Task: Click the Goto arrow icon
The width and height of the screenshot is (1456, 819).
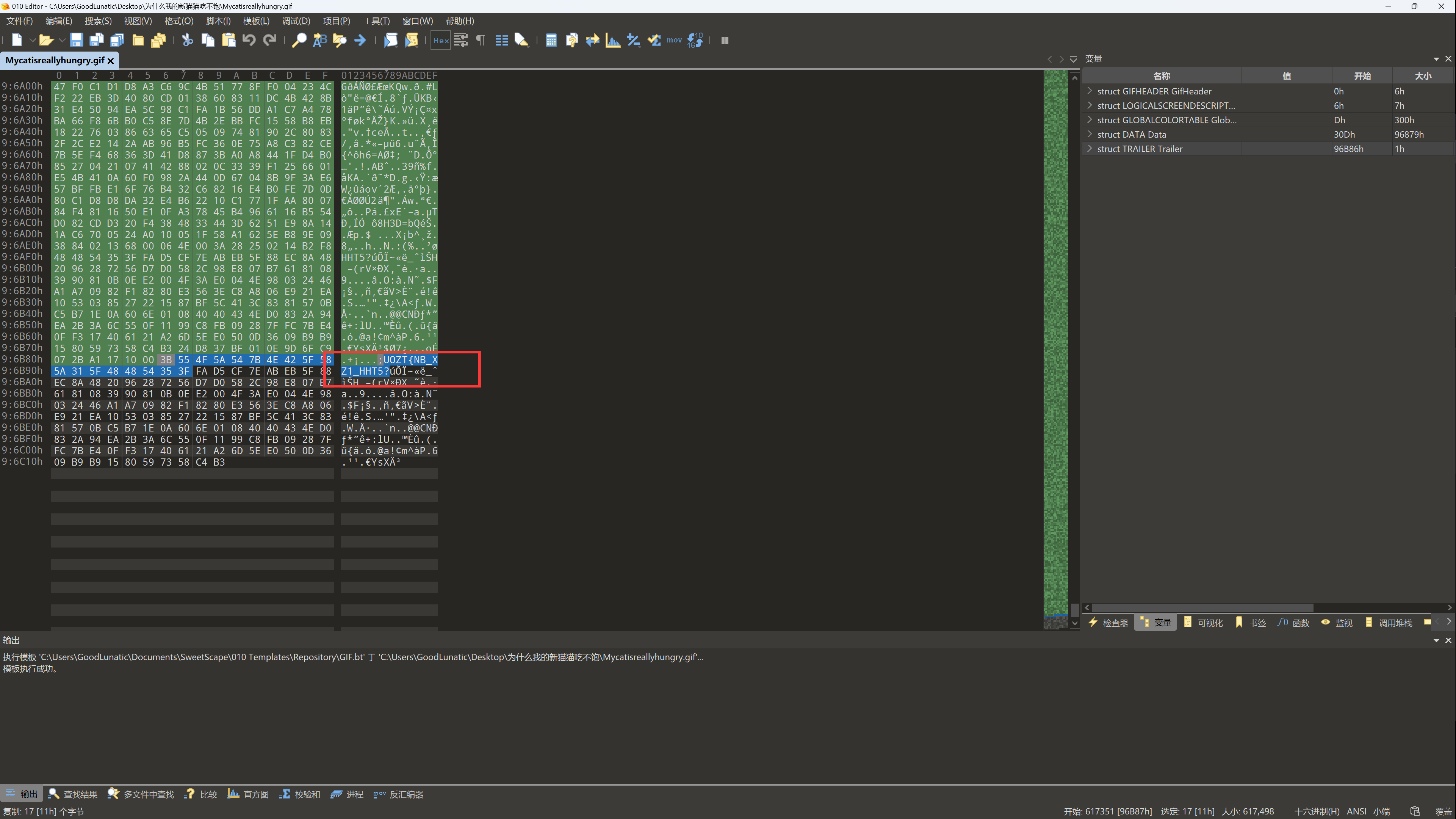Action: 360,40
